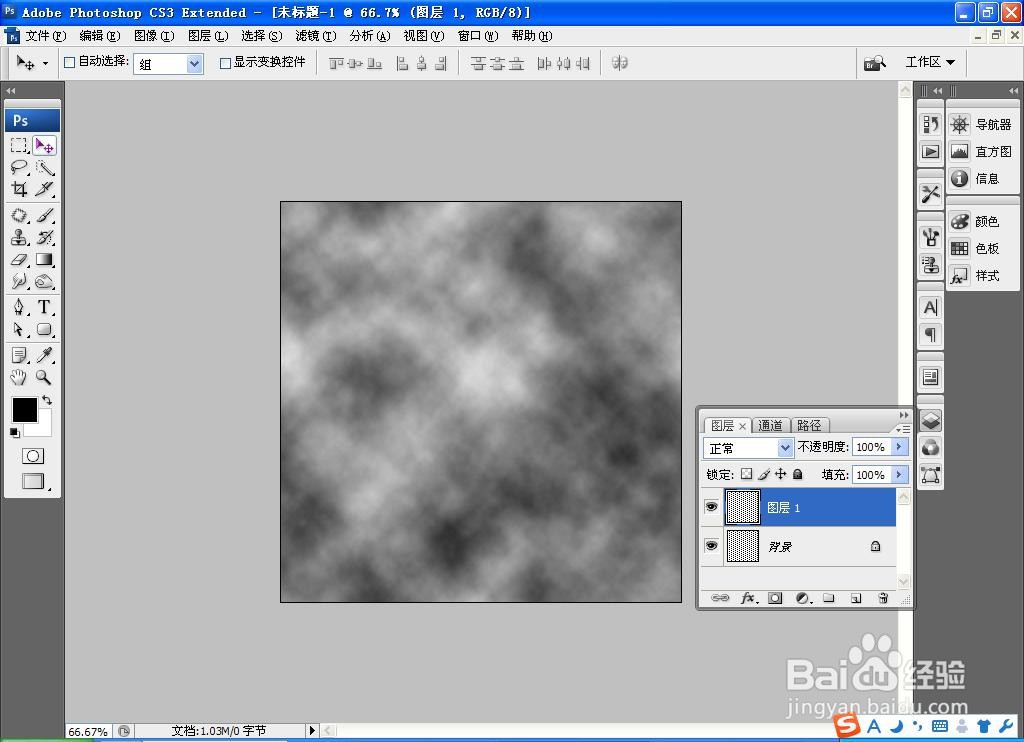
Task: Select the Crop tool
Action: click(19, 189)
